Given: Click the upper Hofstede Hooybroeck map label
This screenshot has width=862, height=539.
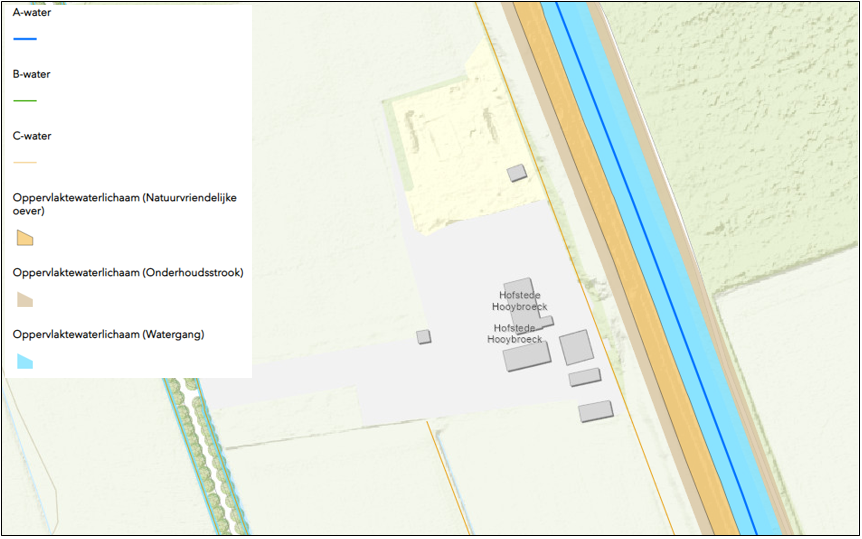Looking at the screenshot, I should [x=520, y=301].
